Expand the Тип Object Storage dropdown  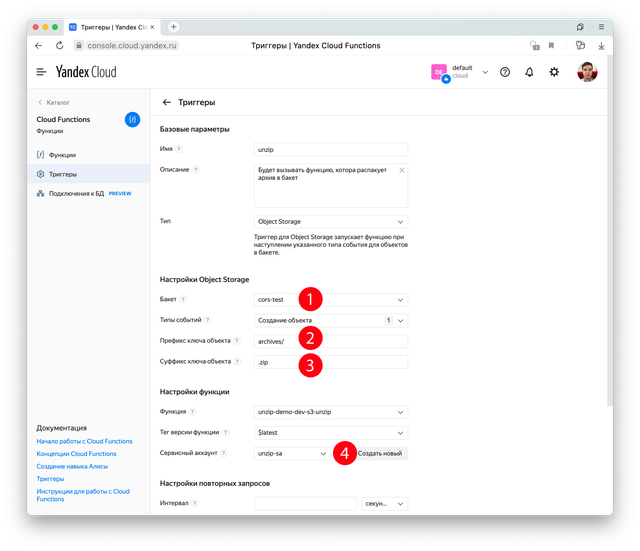pyautogui.click(x=331, y=221)
